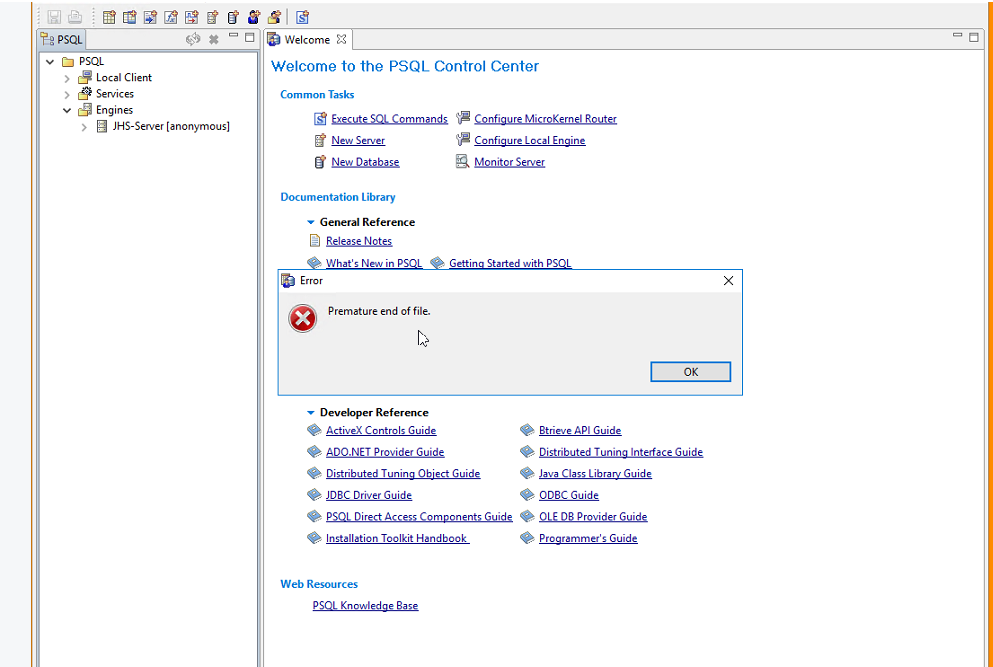The width and height of the screenshot is (993, 667).
Task: Click the delete X icon in PSQL panel header
Action: (214, 39)
